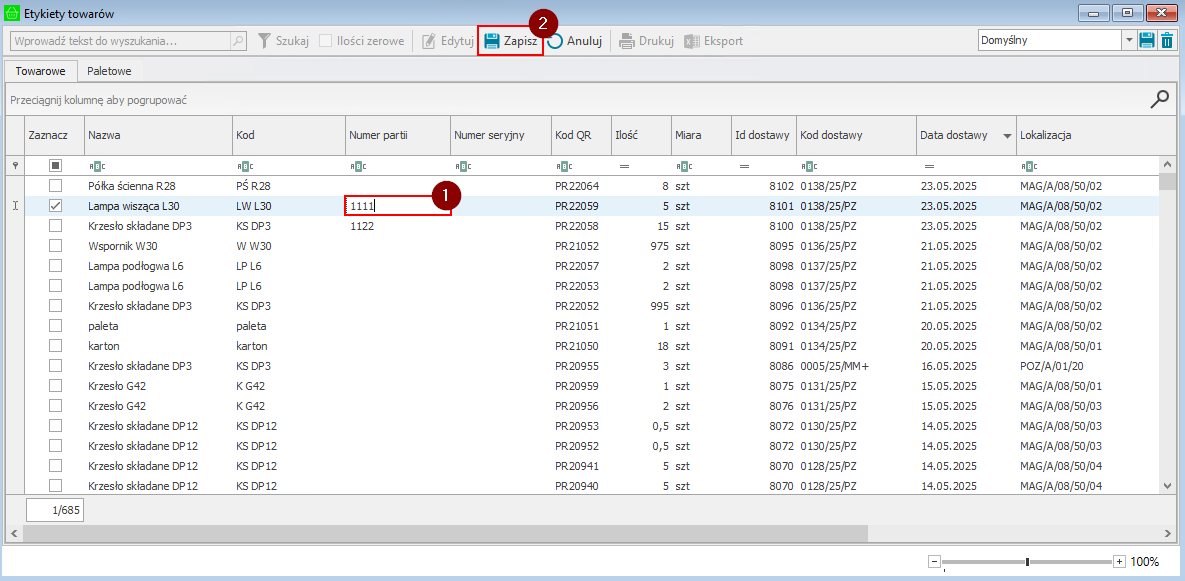Select the Towarowe tab

click(41, 71)
